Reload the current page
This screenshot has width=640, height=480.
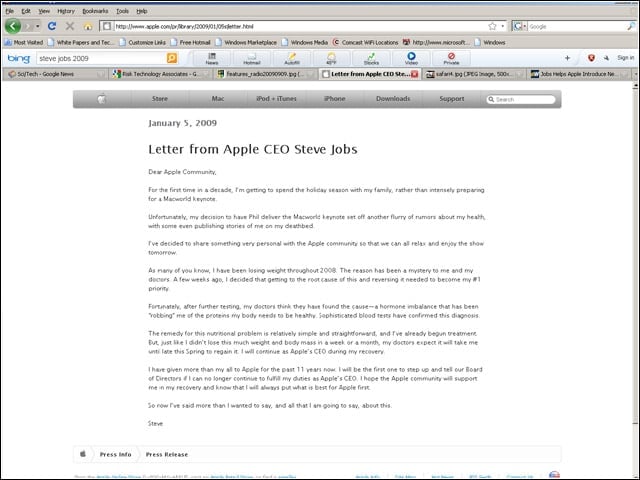52,26
